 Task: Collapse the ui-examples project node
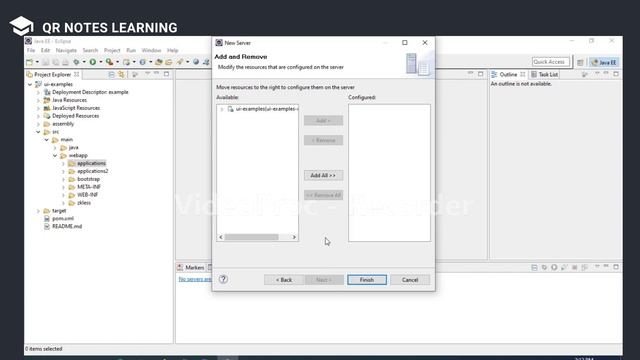(30, 84)
